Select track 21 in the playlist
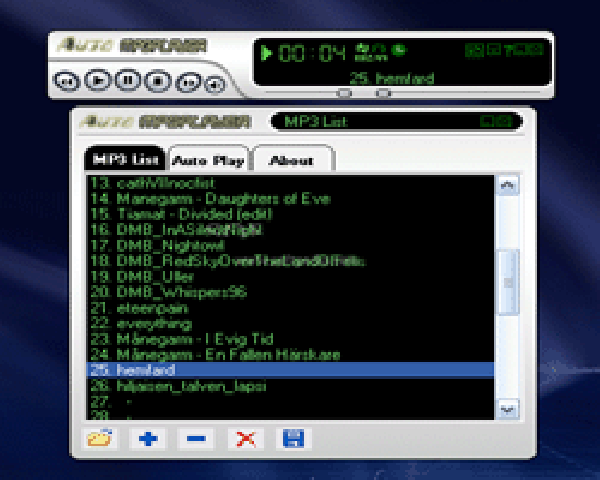The height and width of the screenshot is (480, 600). pyautogui.click(x=291, y=308)
